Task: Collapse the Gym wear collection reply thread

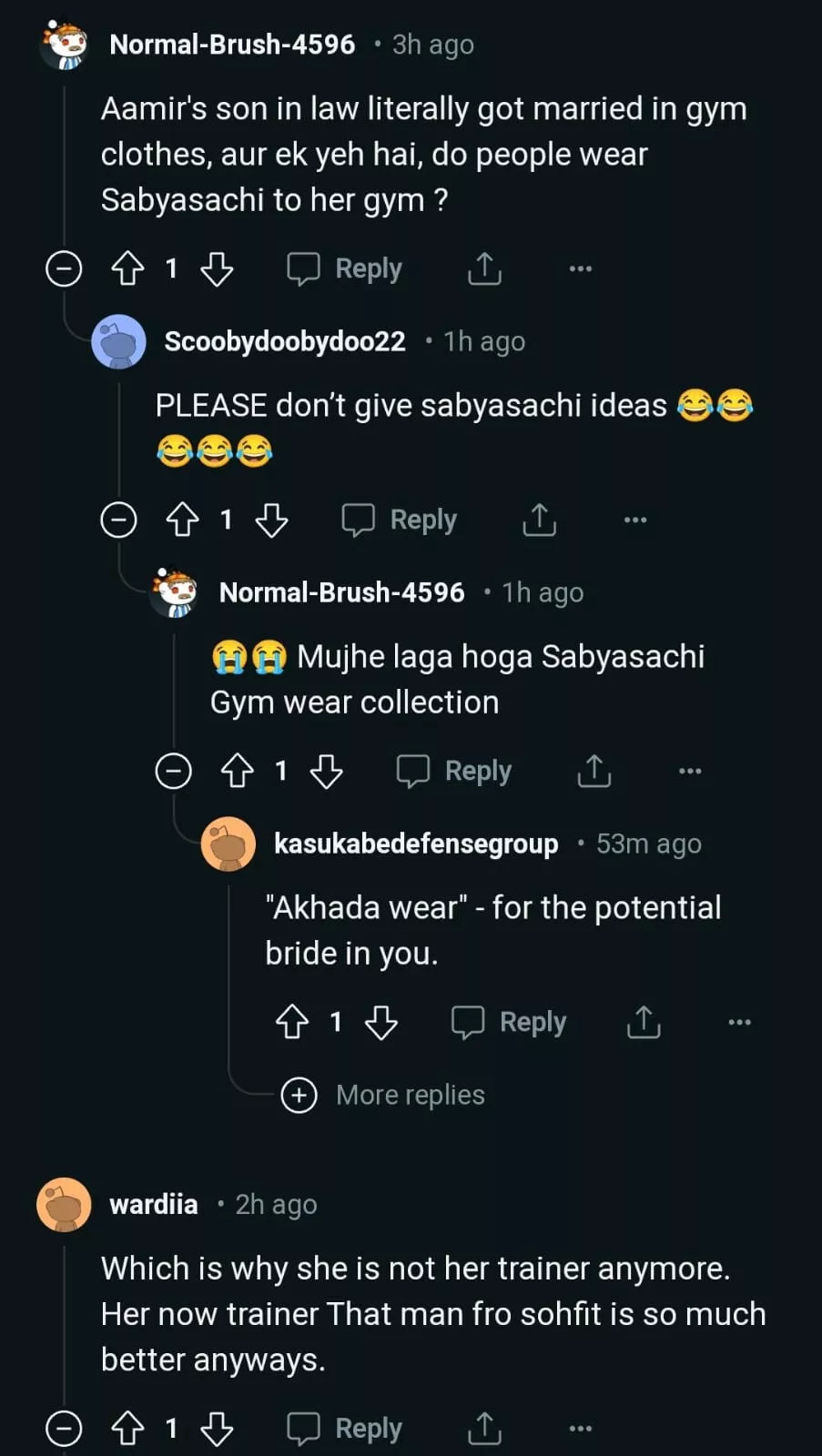Action: (173, 772)
